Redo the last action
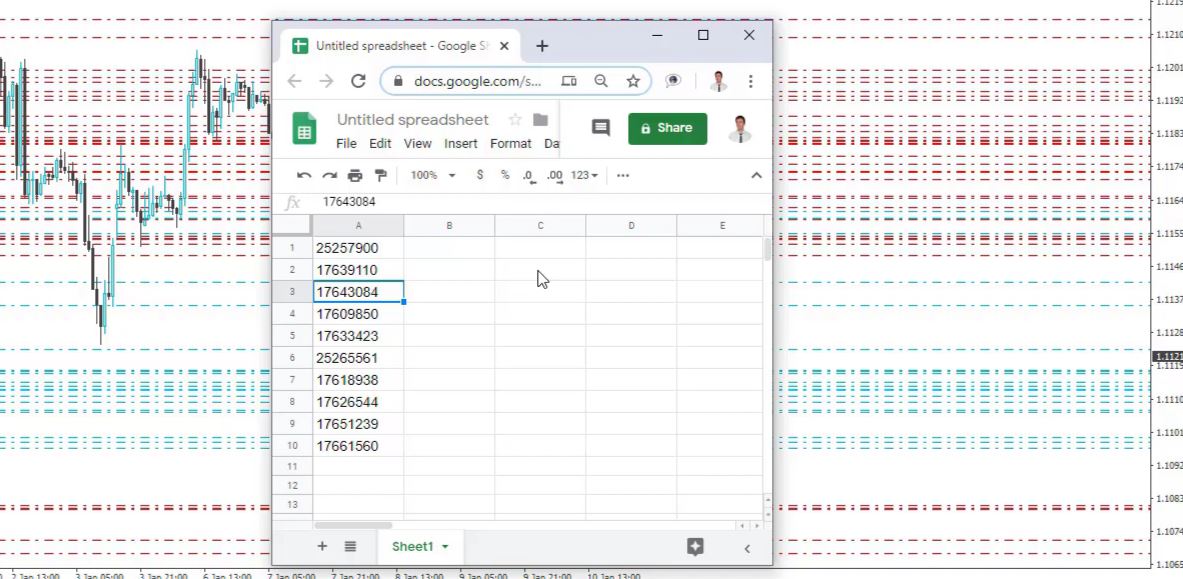This screenshot has height=579, width=1183. point(330,175)
